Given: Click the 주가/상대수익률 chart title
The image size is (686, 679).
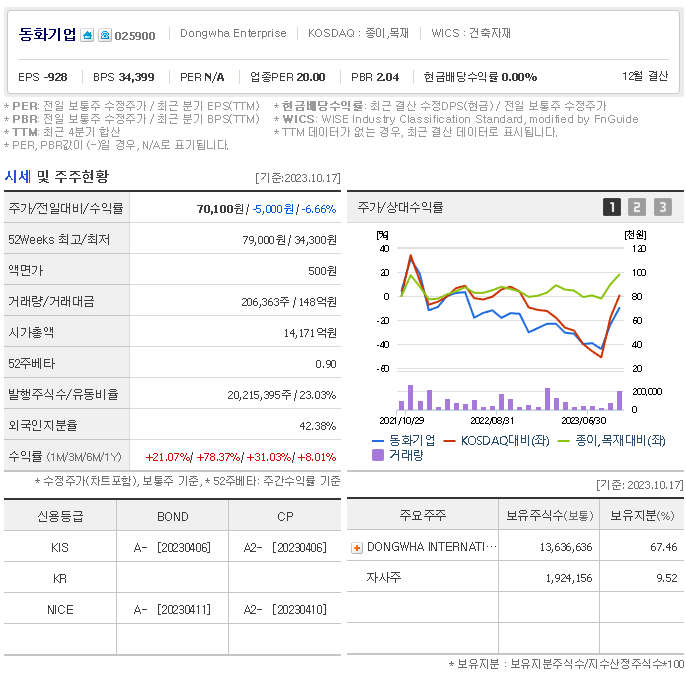Looking at the screenshot, I should point(400,207).
